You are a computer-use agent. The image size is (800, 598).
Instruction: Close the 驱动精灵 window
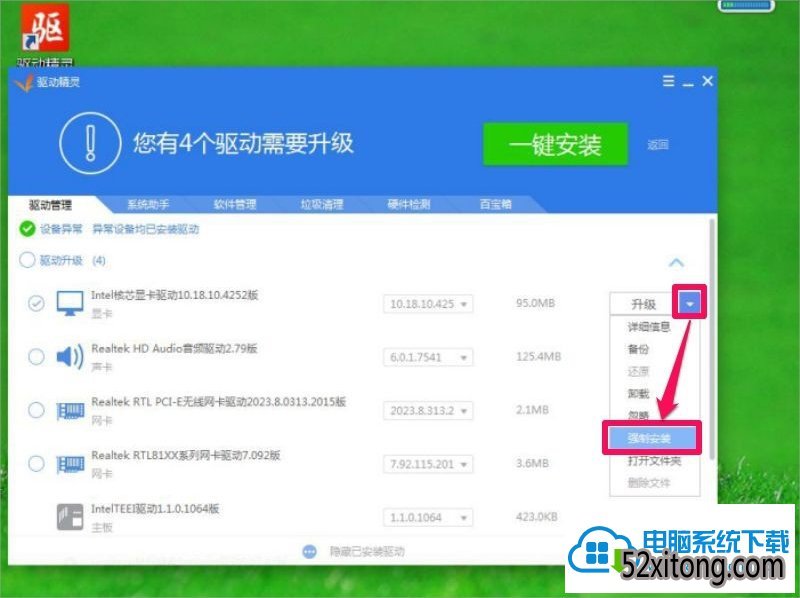(707, 81)
